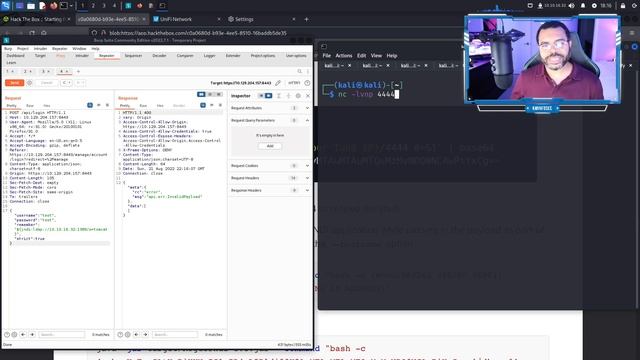This screenshot has width=640, height=360.
Task: Open Repeater send settings gear icon
Action: [x=29, y=83]
